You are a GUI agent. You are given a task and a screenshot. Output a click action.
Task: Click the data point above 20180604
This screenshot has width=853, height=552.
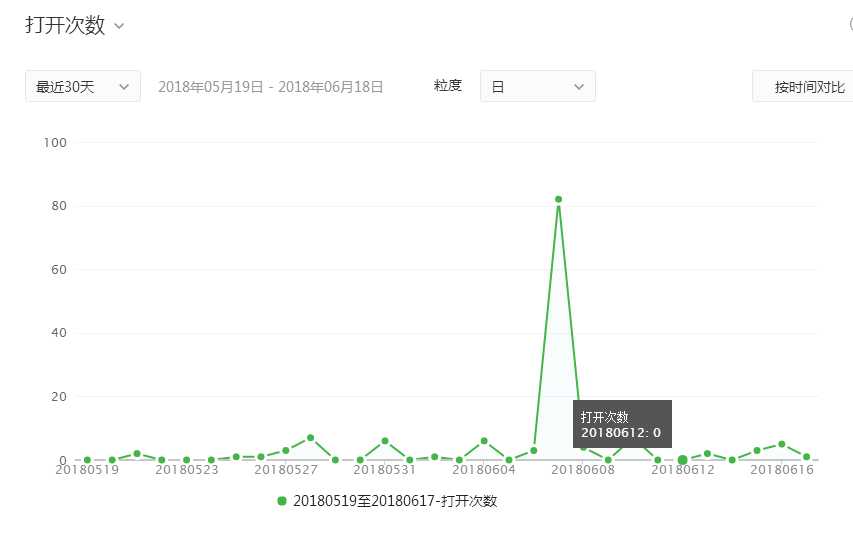coord(484,441)
